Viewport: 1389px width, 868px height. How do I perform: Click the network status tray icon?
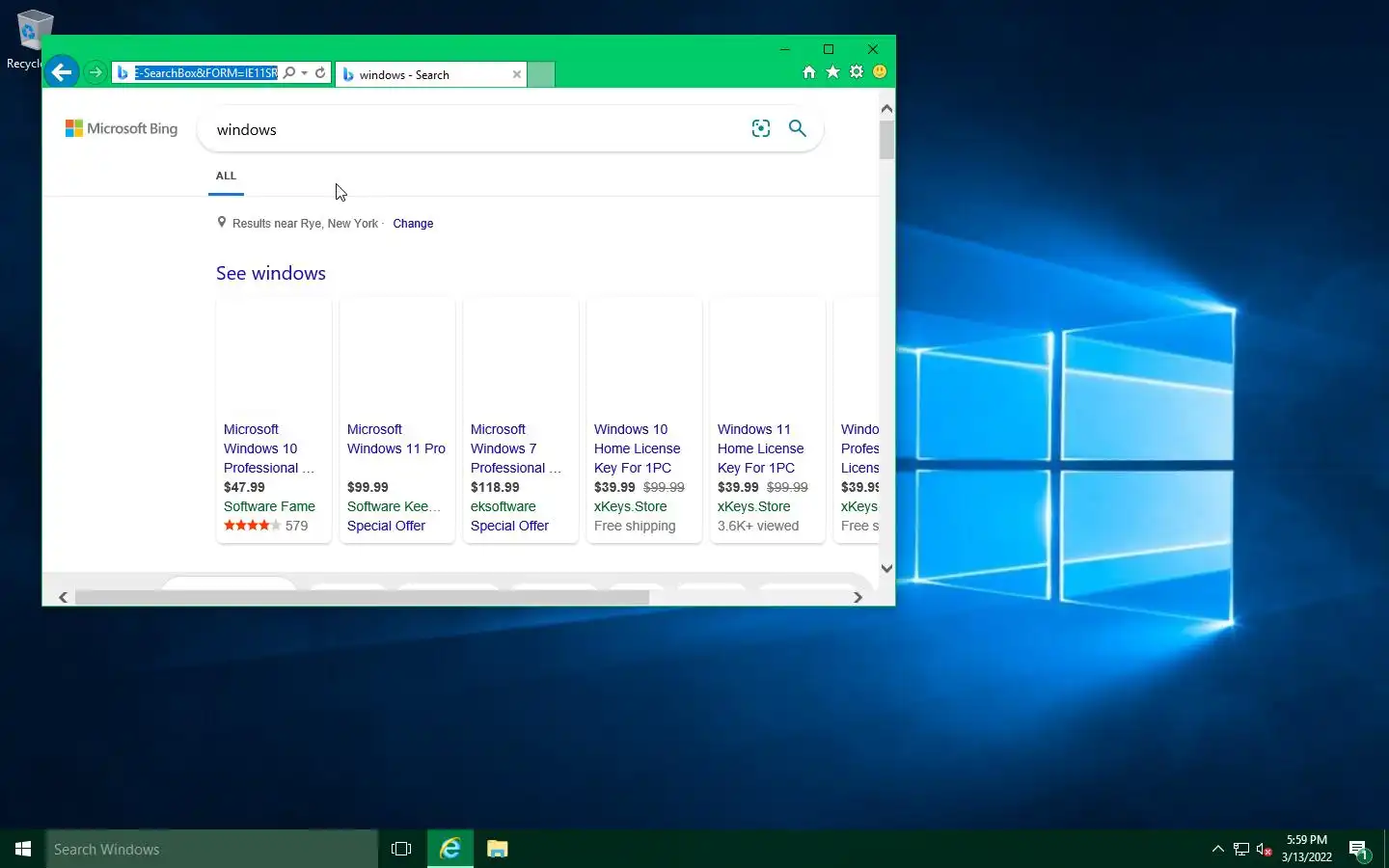(1241, 850)
